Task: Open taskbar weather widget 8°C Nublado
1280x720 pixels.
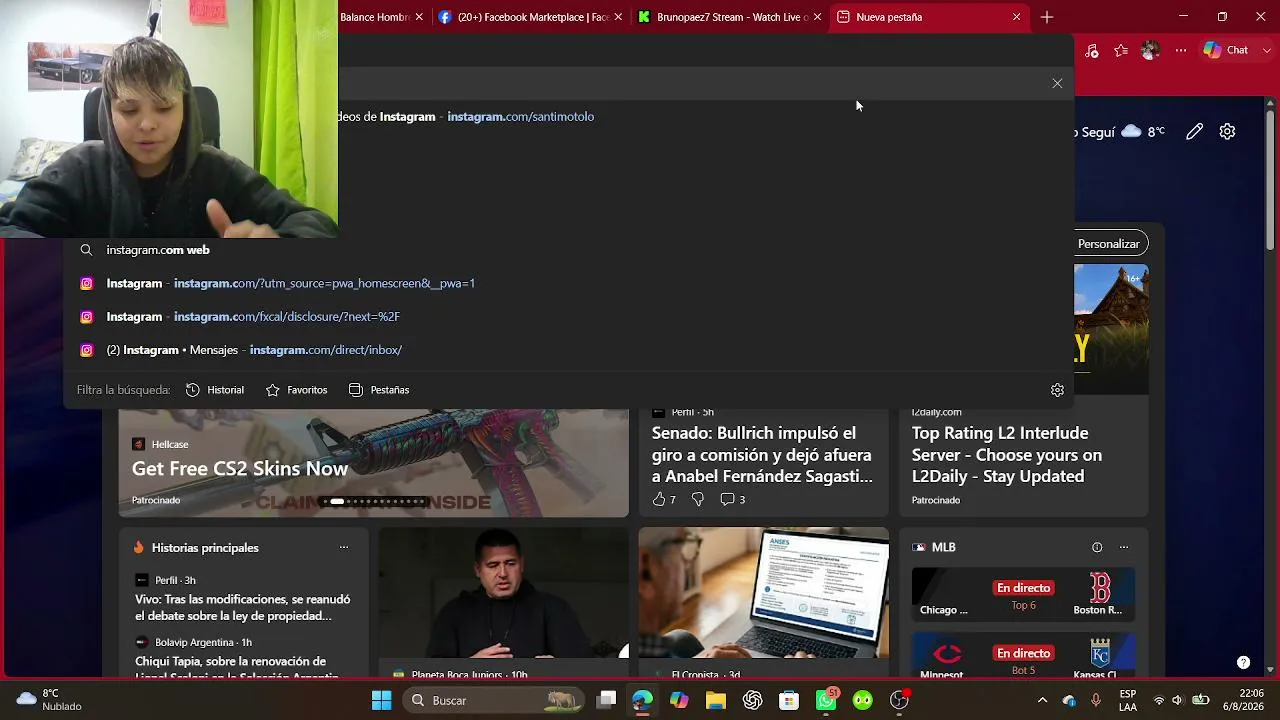Action: point(48,700)
